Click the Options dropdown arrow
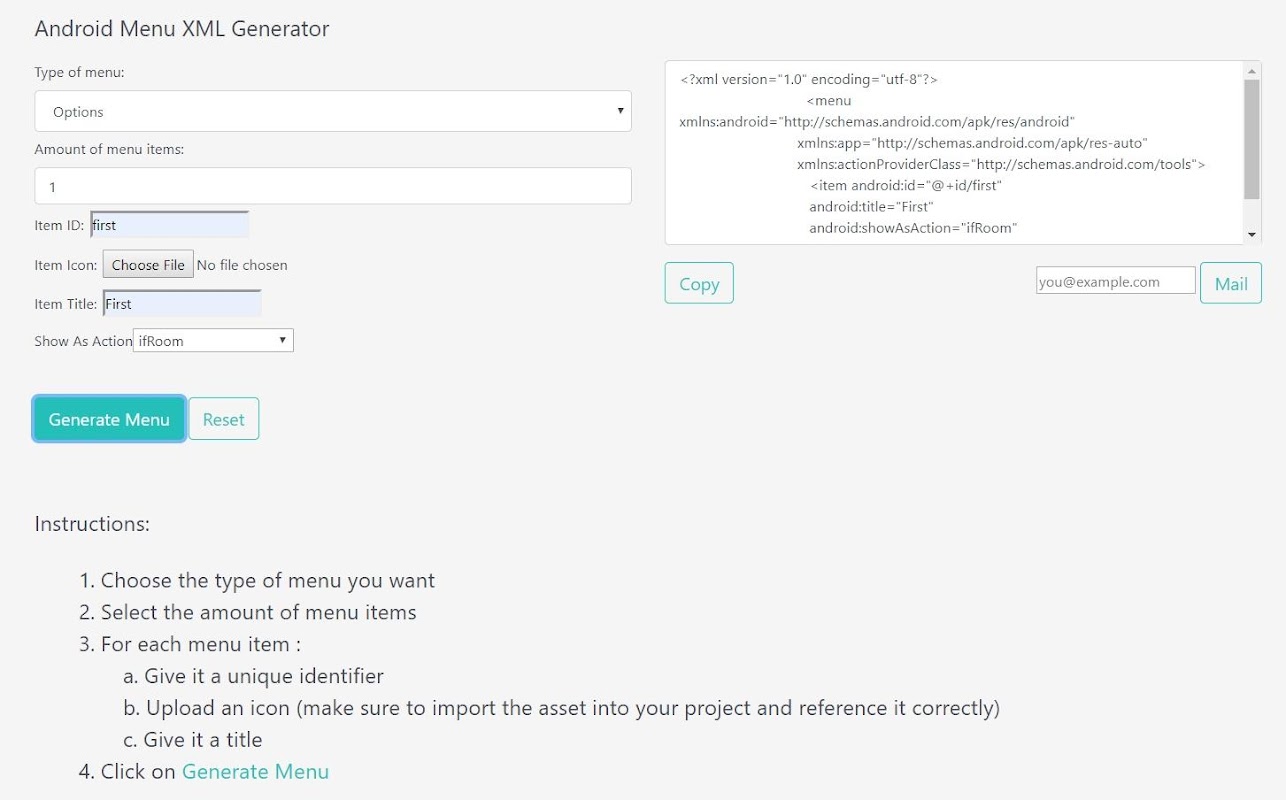Screen dimensions: 1286x800 pyautogui.click(x=620, y=111)
